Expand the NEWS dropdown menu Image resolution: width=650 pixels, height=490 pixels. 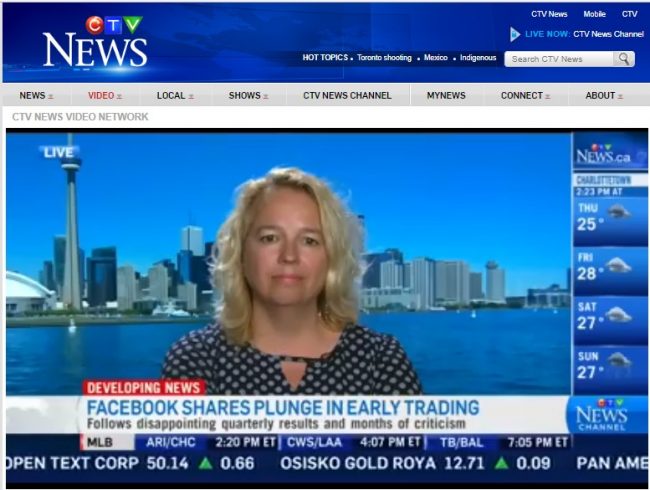point(36,96)
